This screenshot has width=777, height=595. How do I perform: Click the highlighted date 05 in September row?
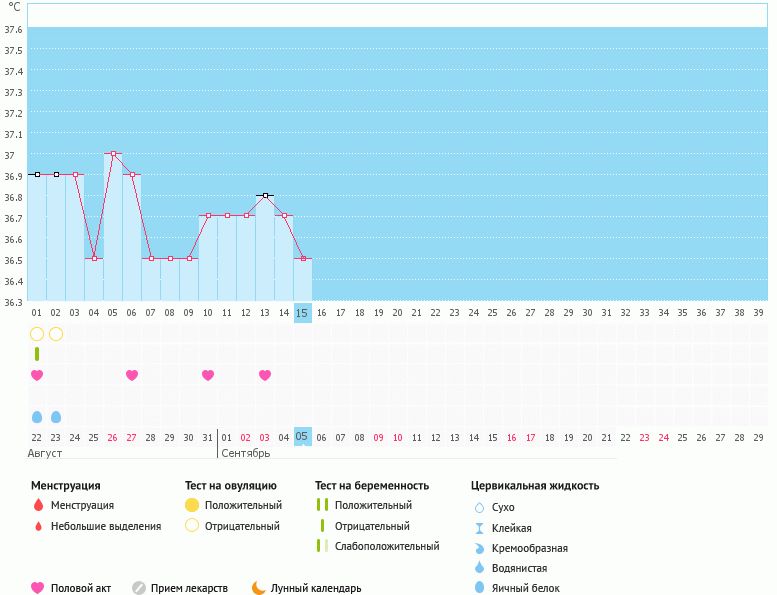click(303, 437)
